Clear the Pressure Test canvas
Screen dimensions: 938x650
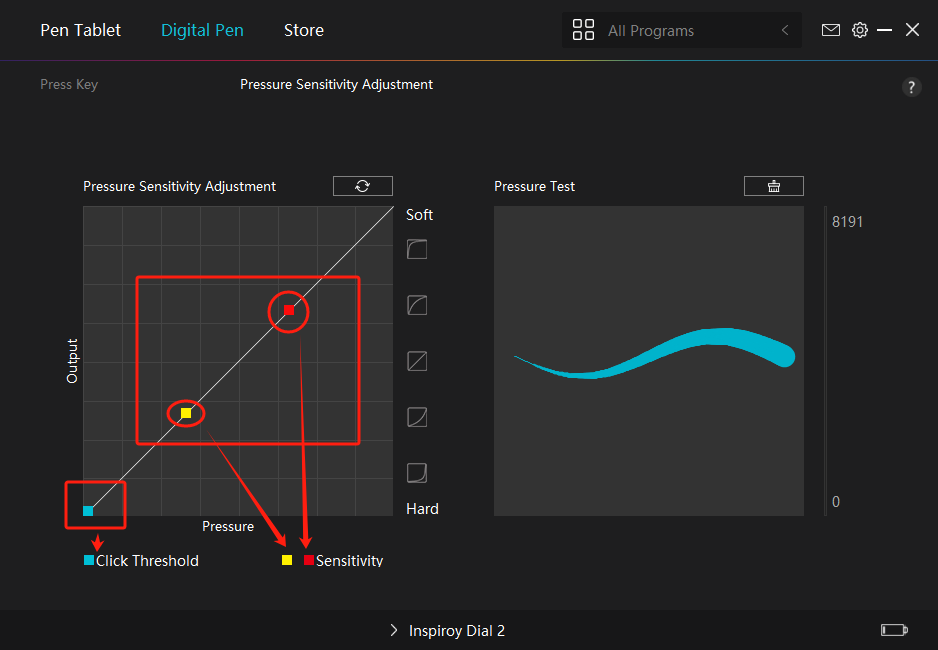773,186
